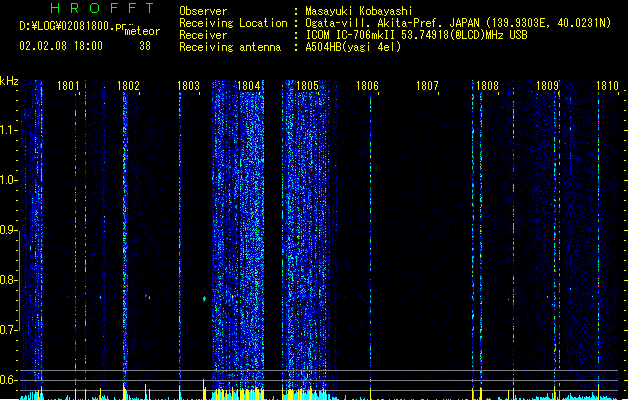Viewport: 629px width, 400px height.
Task: Click the HROFFT program title
Action: [x=102, y=8]
